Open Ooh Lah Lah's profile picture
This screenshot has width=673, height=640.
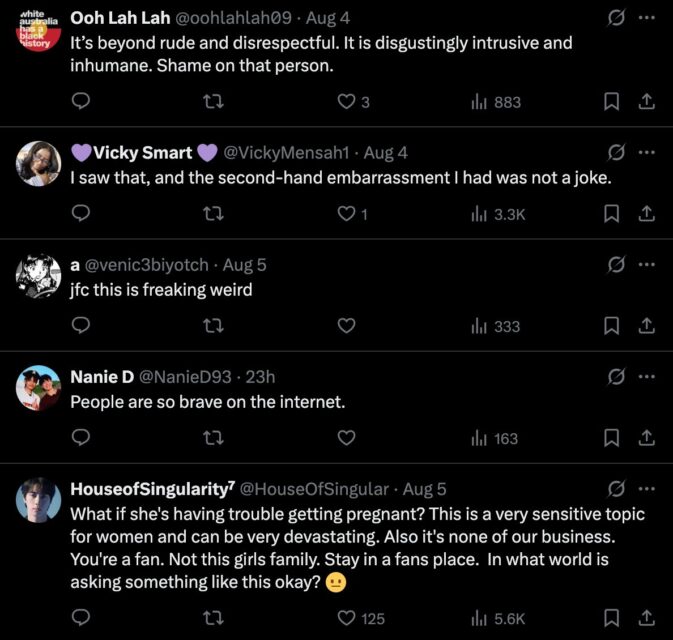click(38, 31)
